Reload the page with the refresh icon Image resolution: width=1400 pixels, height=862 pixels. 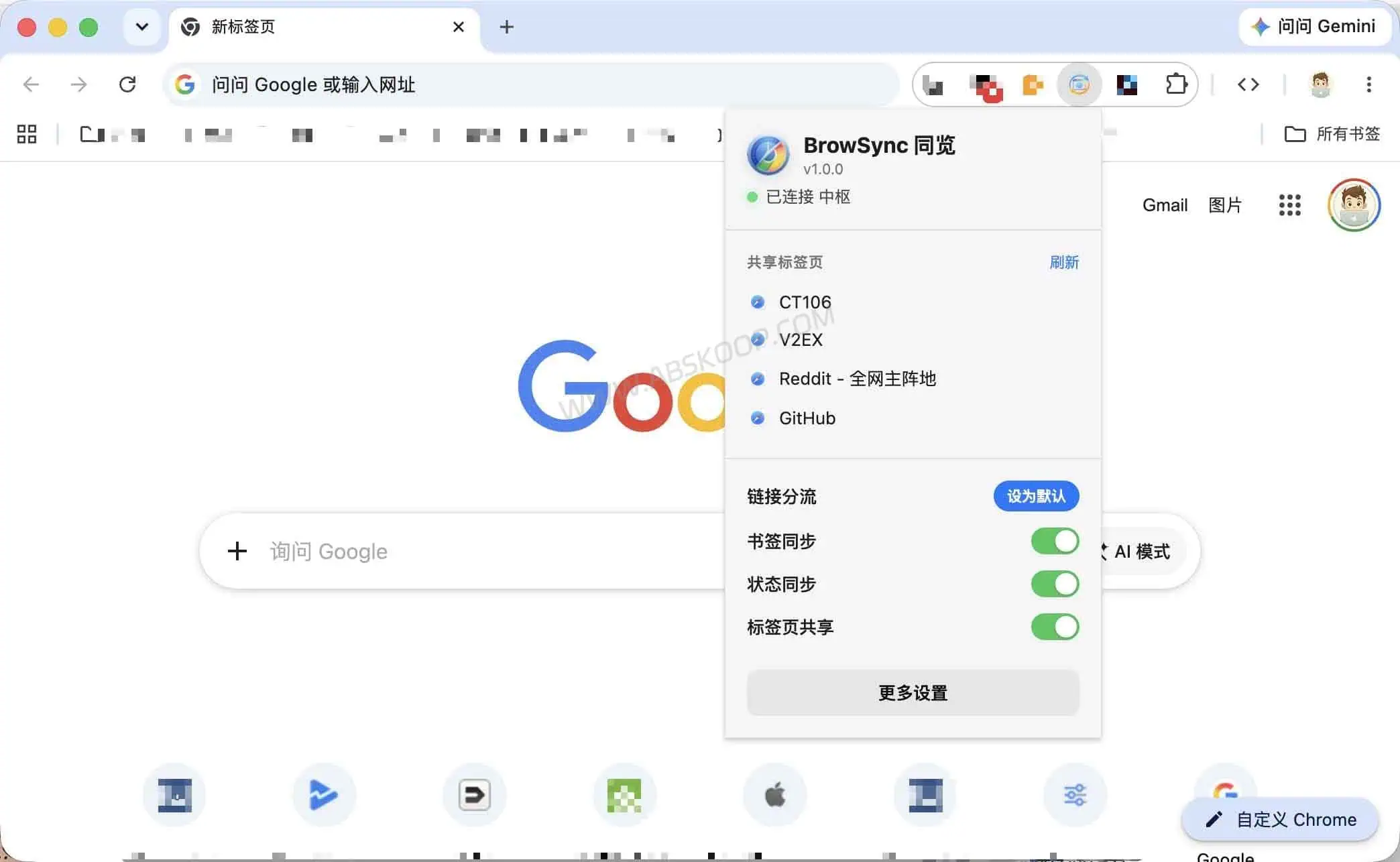pos(127,84)
